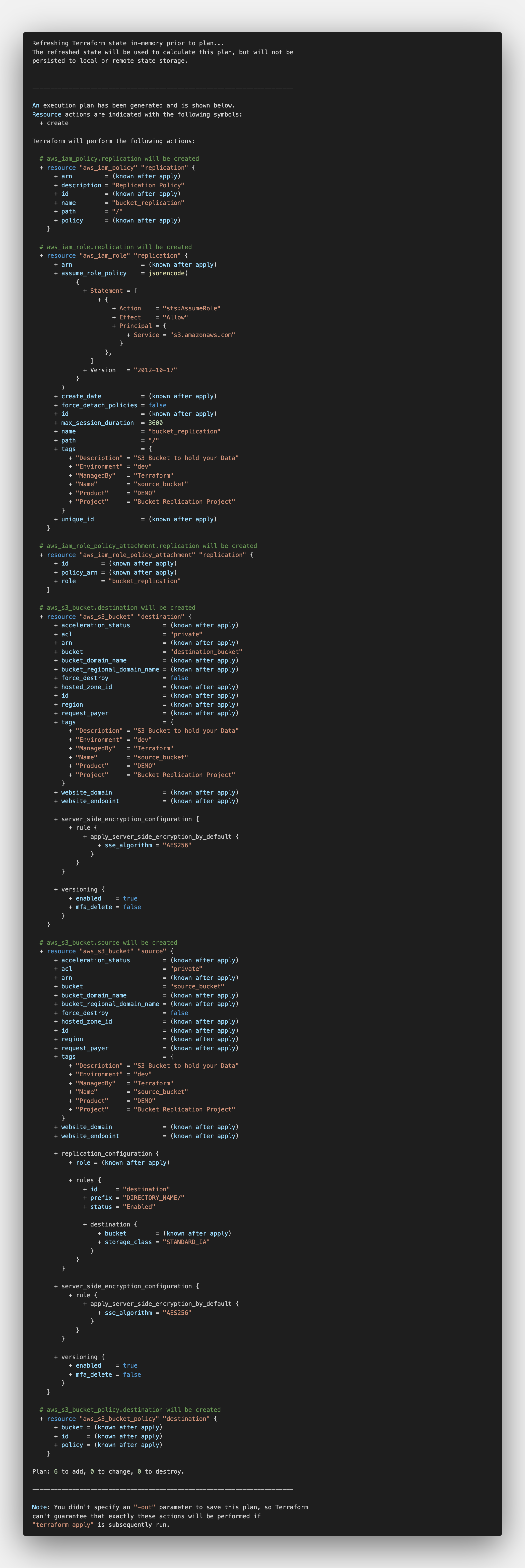Click 'Terraform will perform the following actions' line
525x1568 pixels.
(113, 141)
